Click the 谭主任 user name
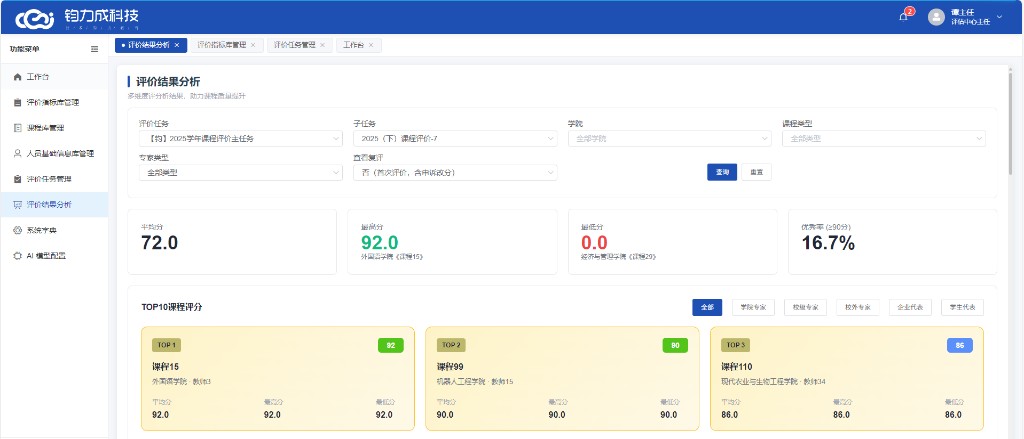 coord(963,12)
